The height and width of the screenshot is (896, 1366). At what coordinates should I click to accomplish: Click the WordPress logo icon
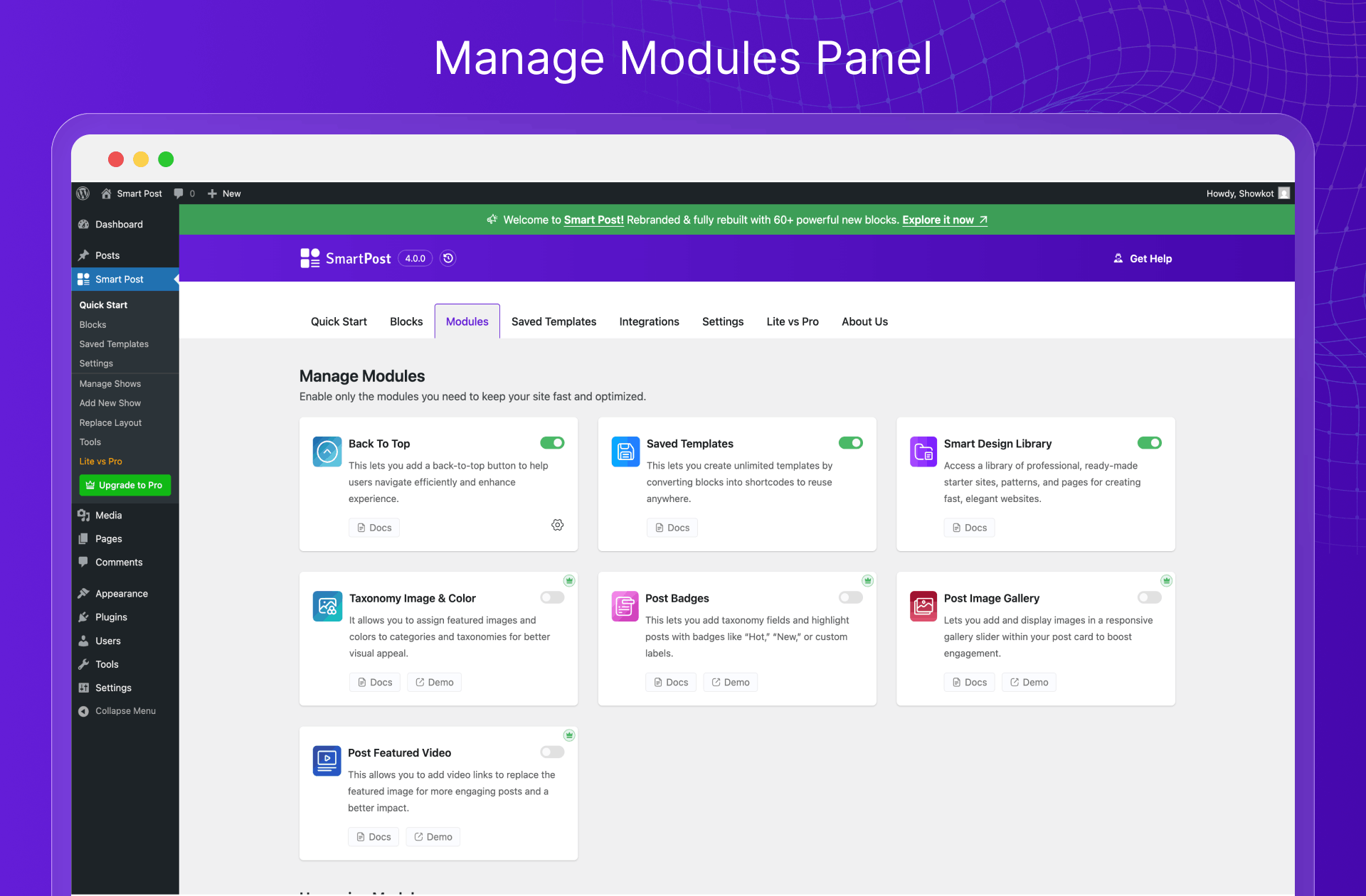click(83, 193)
